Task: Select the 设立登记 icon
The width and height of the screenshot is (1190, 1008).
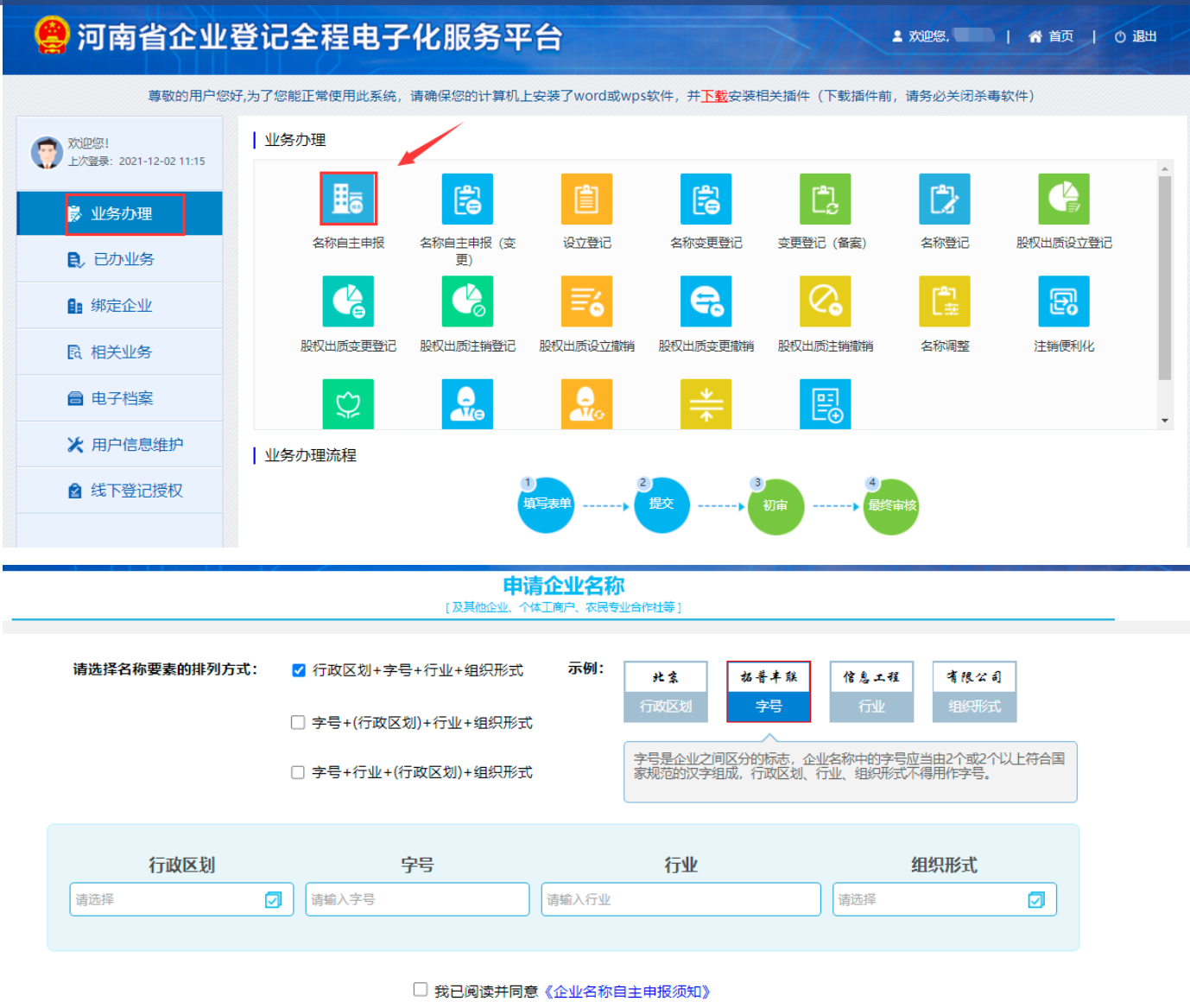Action: coord(586,199)
